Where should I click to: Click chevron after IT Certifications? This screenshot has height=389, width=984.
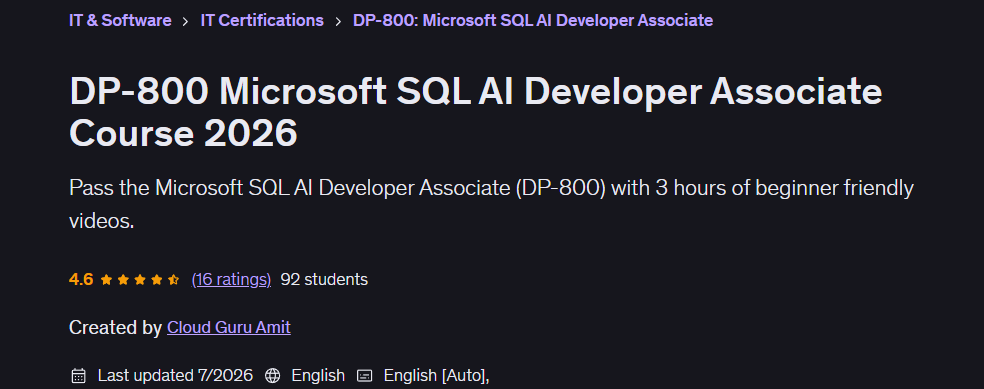338,21
